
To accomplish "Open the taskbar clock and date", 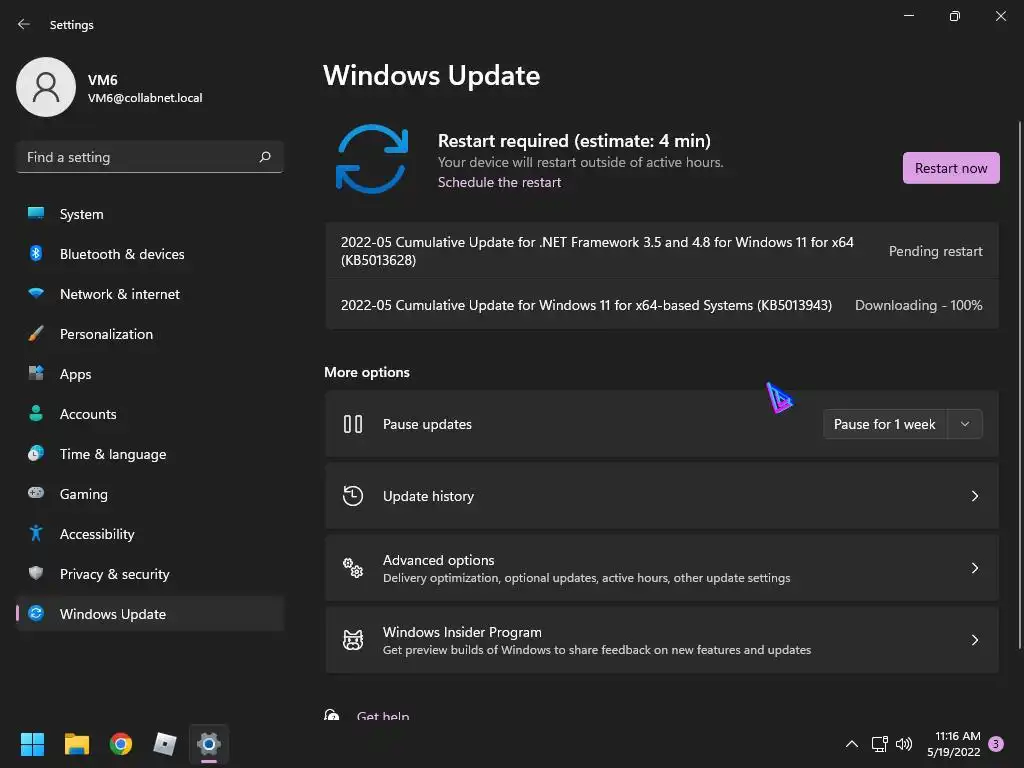I will 954,744.
